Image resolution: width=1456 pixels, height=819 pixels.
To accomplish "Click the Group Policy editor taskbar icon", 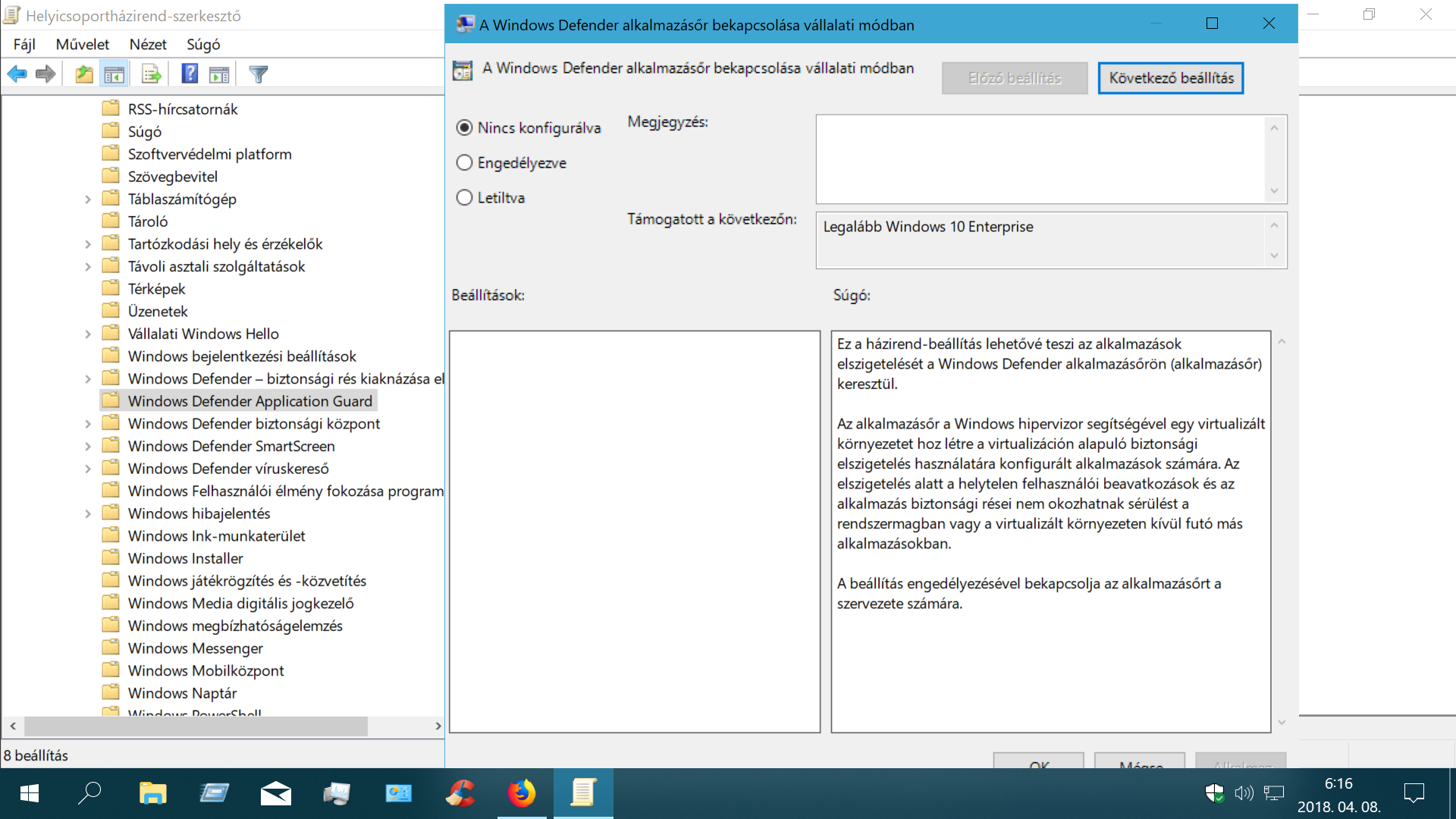I will (x=583, y=793).
